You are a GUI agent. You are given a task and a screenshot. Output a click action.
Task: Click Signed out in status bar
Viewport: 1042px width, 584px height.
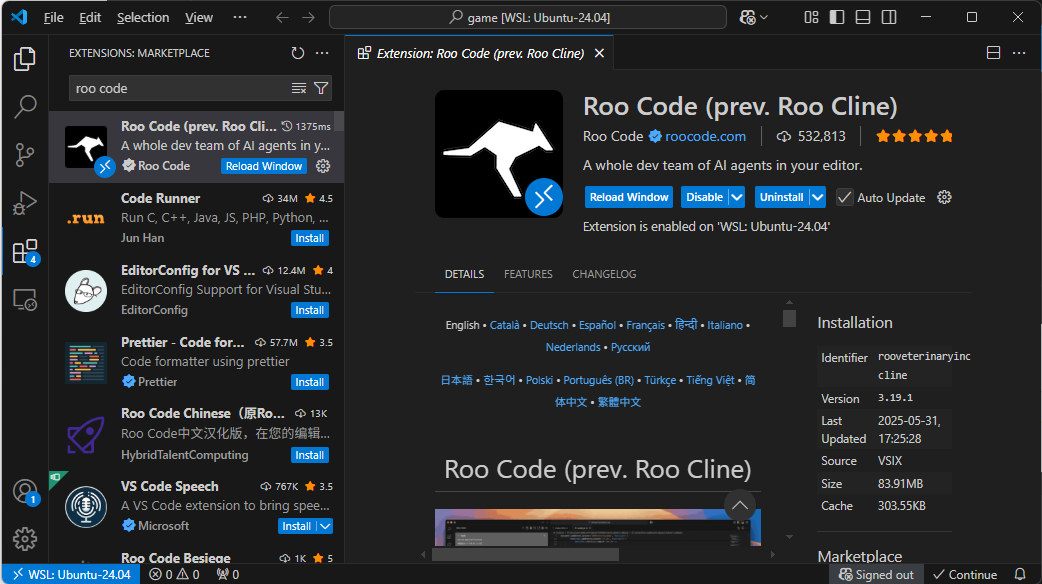(877, 575)
